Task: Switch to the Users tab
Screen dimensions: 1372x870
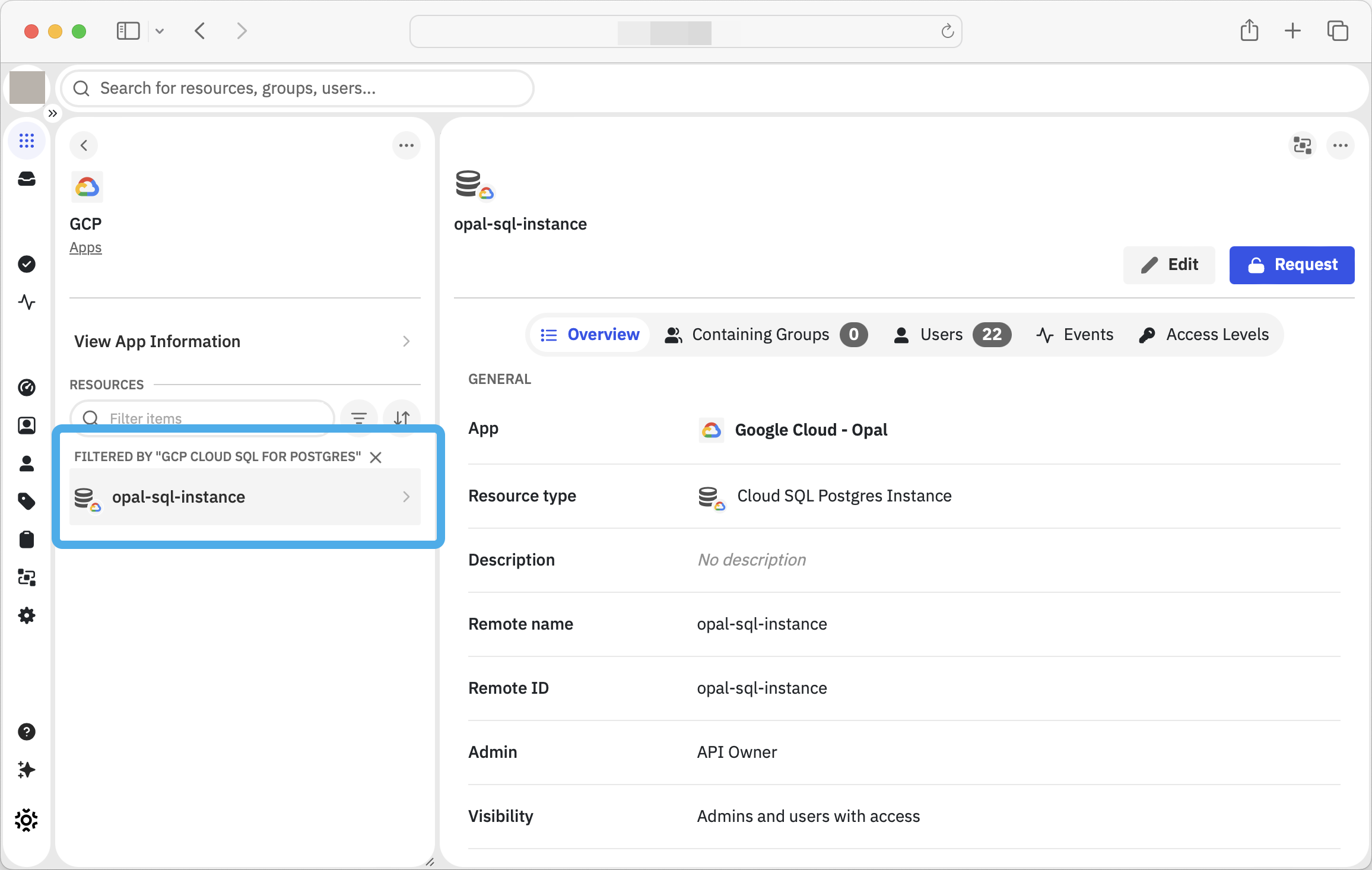Action: tap(952, 335)
